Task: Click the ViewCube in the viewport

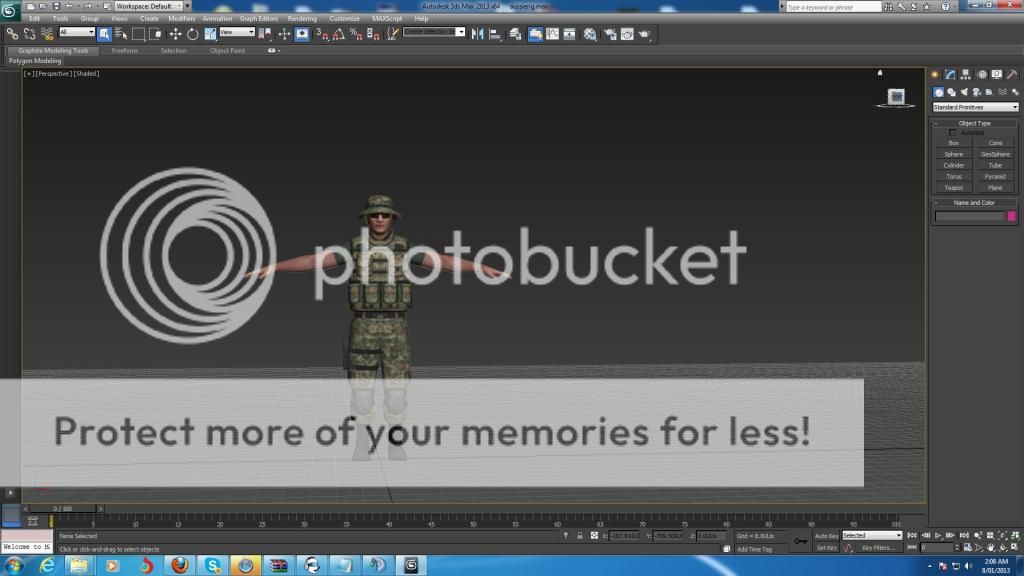Action: click(896, 97)
